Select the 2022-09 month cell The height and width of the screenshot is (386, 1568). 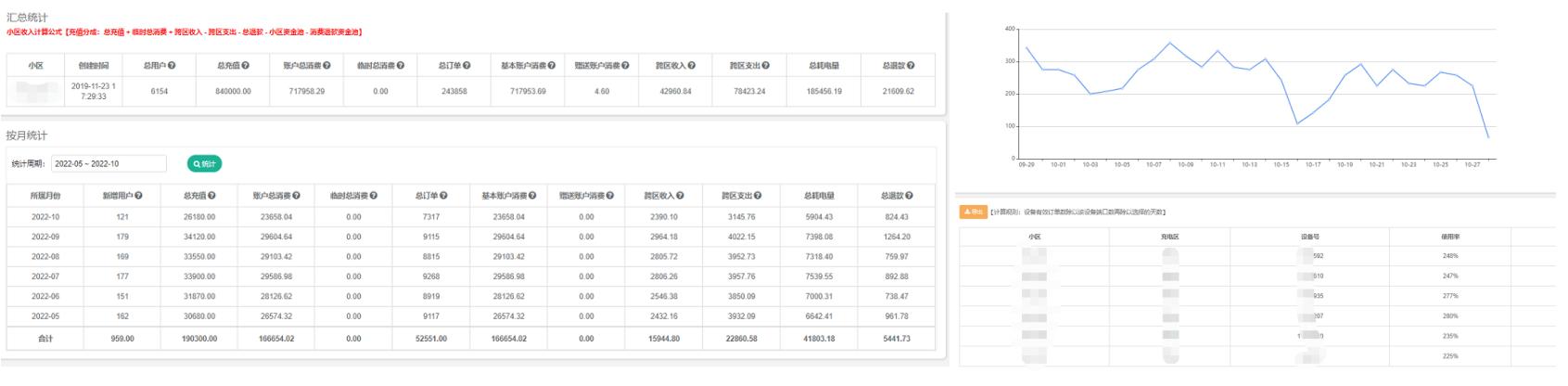pos(45,237)
